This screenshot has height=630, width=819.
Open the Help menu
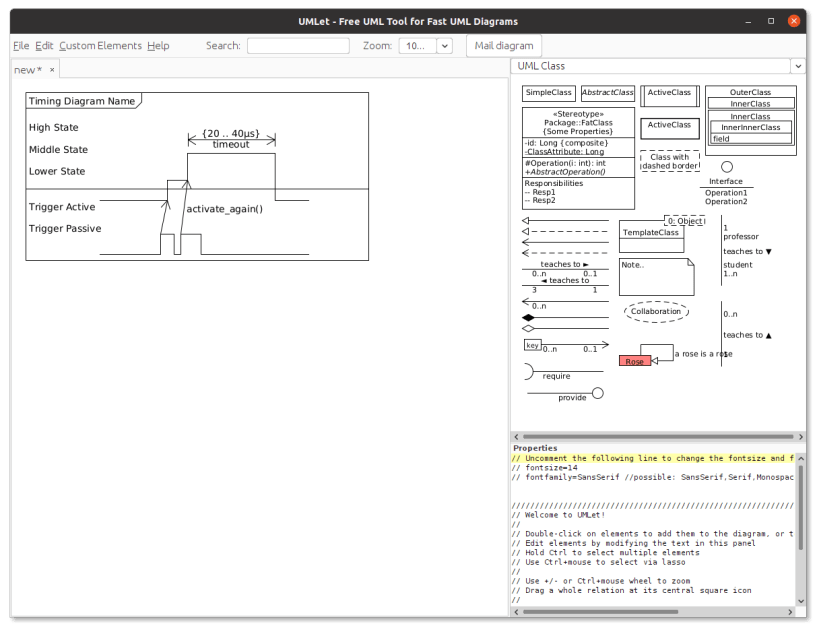click(x=158, y=46)
